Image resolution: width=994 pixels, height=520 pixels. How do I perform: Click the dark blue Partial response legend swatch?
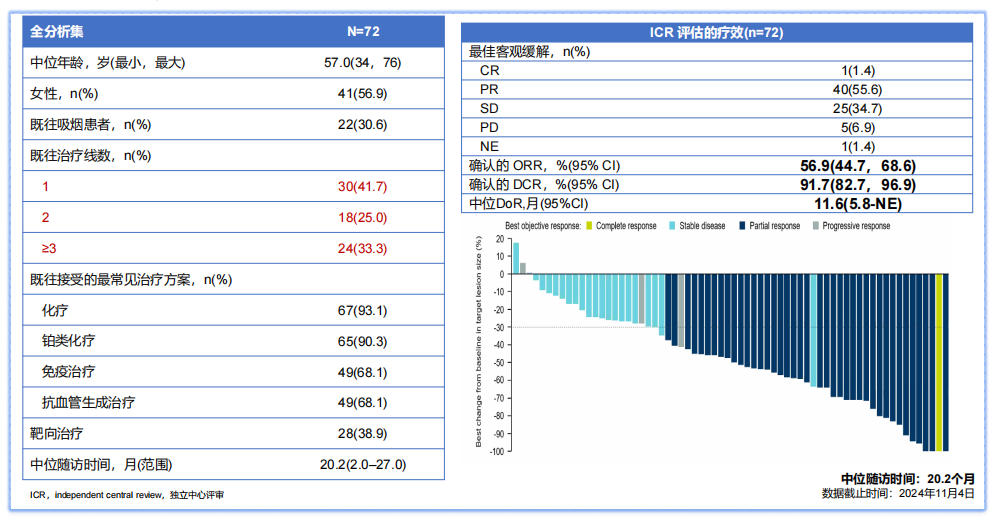click(741, 226)
